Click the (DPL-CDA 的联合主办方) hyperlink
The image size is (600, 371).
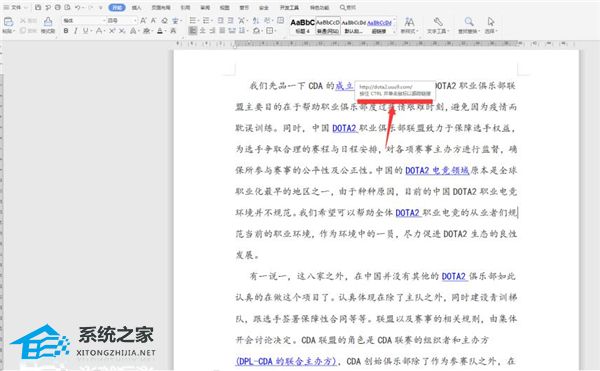[x=286, y=361]
